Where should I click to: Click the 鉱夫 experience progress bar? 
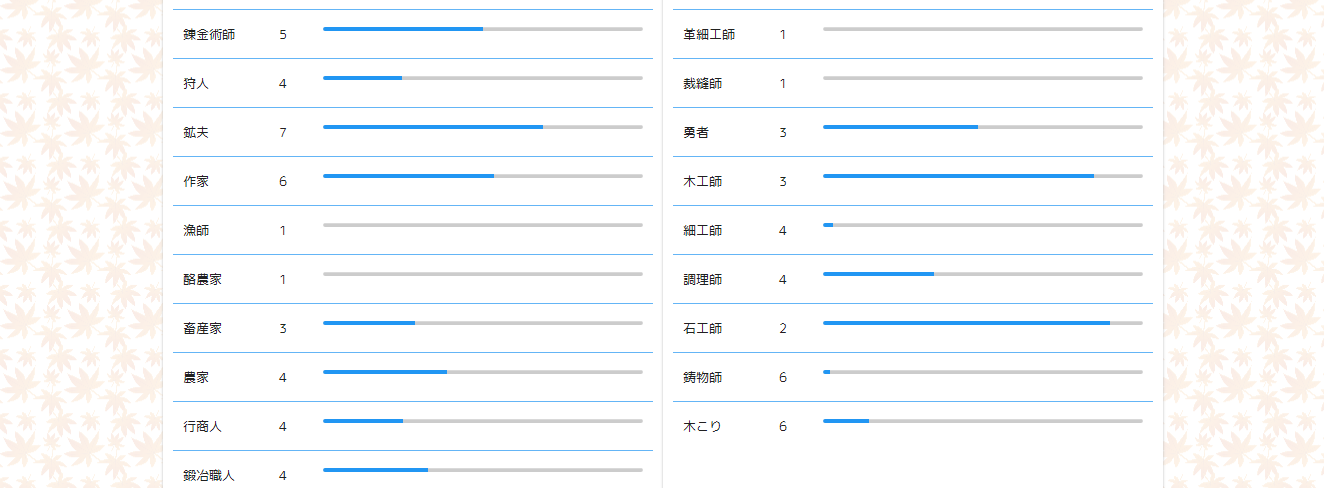[483, 127]
